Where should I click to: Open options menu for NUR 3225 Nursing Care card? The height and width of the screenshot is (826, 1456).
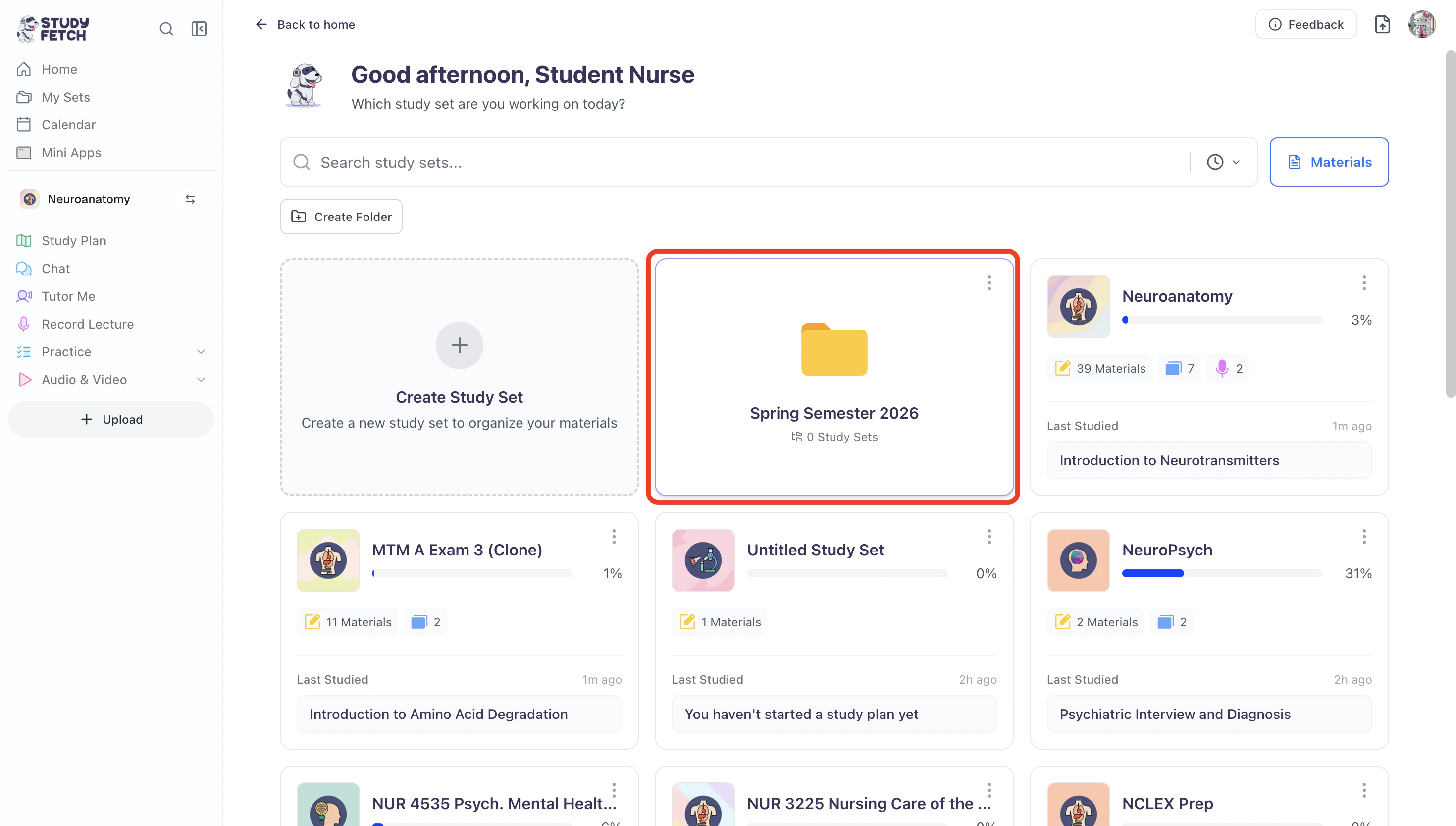[x=989, y=790]
